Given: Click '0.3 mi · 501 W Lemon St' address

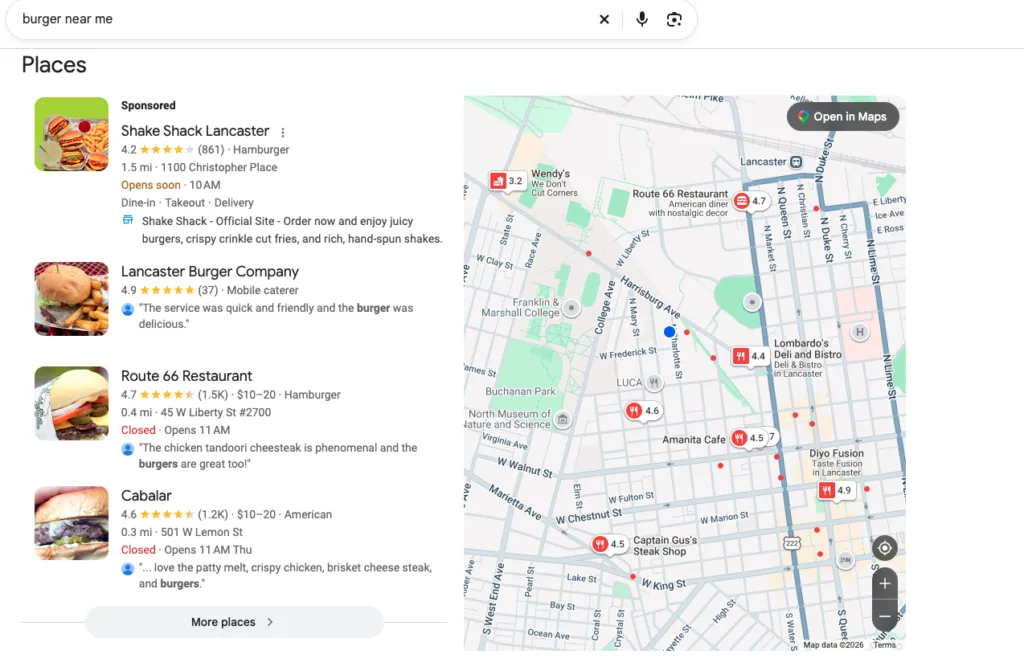Looking at the screenshot, I should (182, 532).
